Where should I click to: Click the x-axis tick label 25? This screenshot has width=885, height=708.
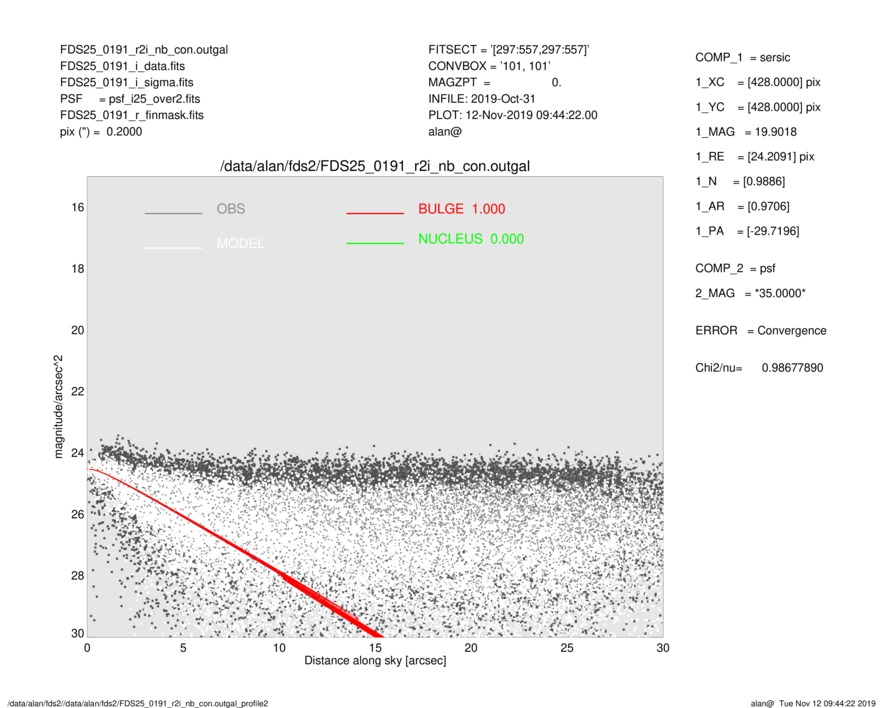coord(567,648)
